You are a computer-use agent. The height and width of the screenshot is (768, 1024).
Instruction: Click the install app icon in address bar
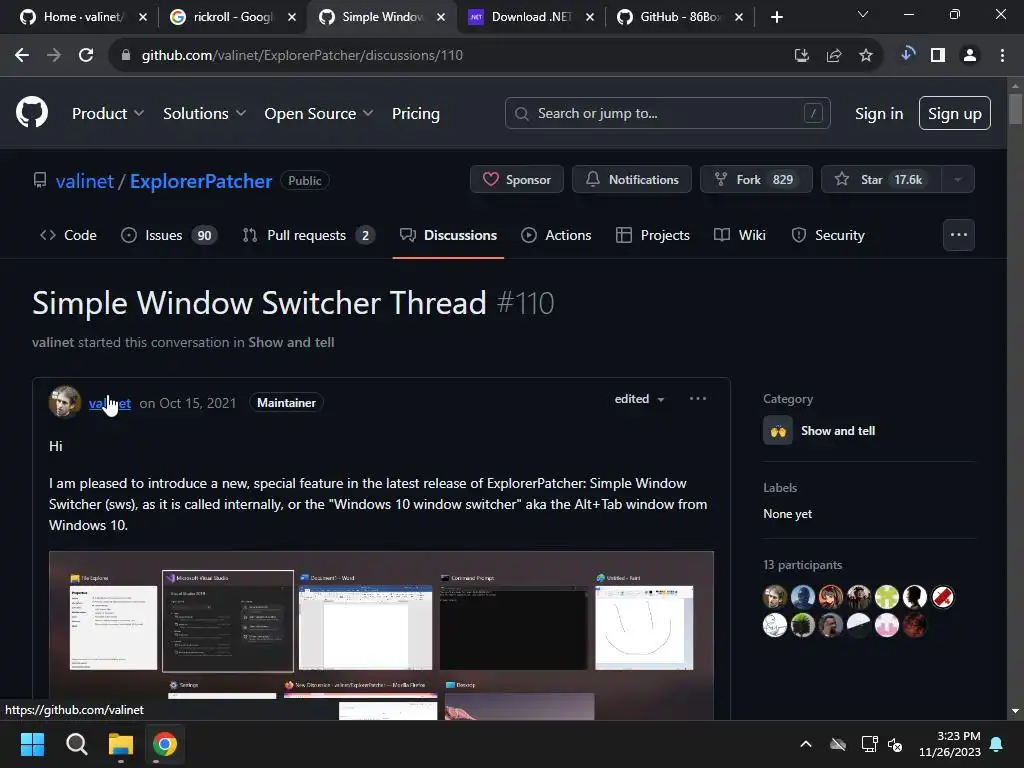click(802, 56)
